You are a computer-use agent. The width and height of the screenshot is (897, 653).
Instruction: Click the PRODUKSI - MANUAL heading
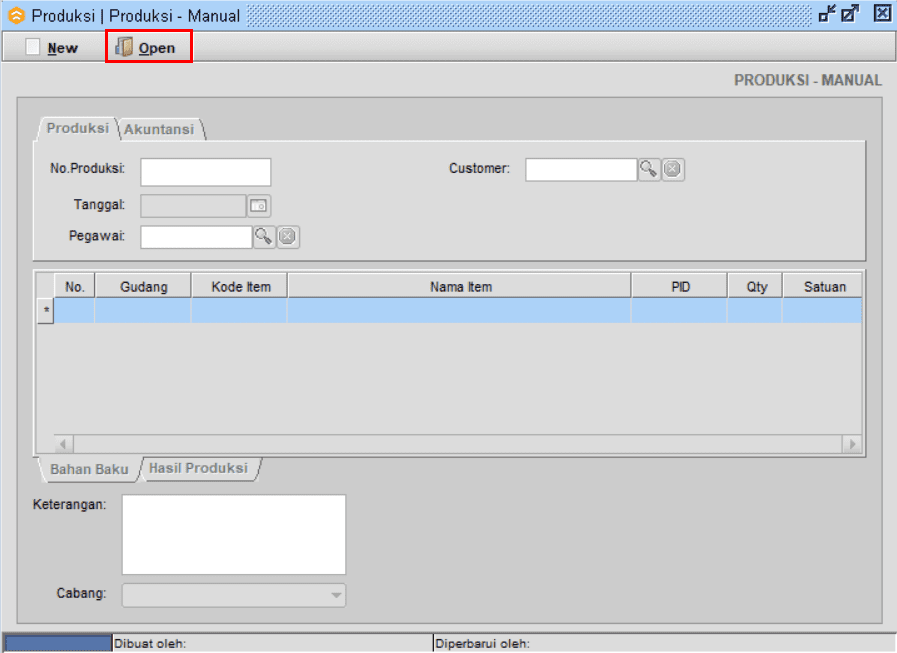808,80
